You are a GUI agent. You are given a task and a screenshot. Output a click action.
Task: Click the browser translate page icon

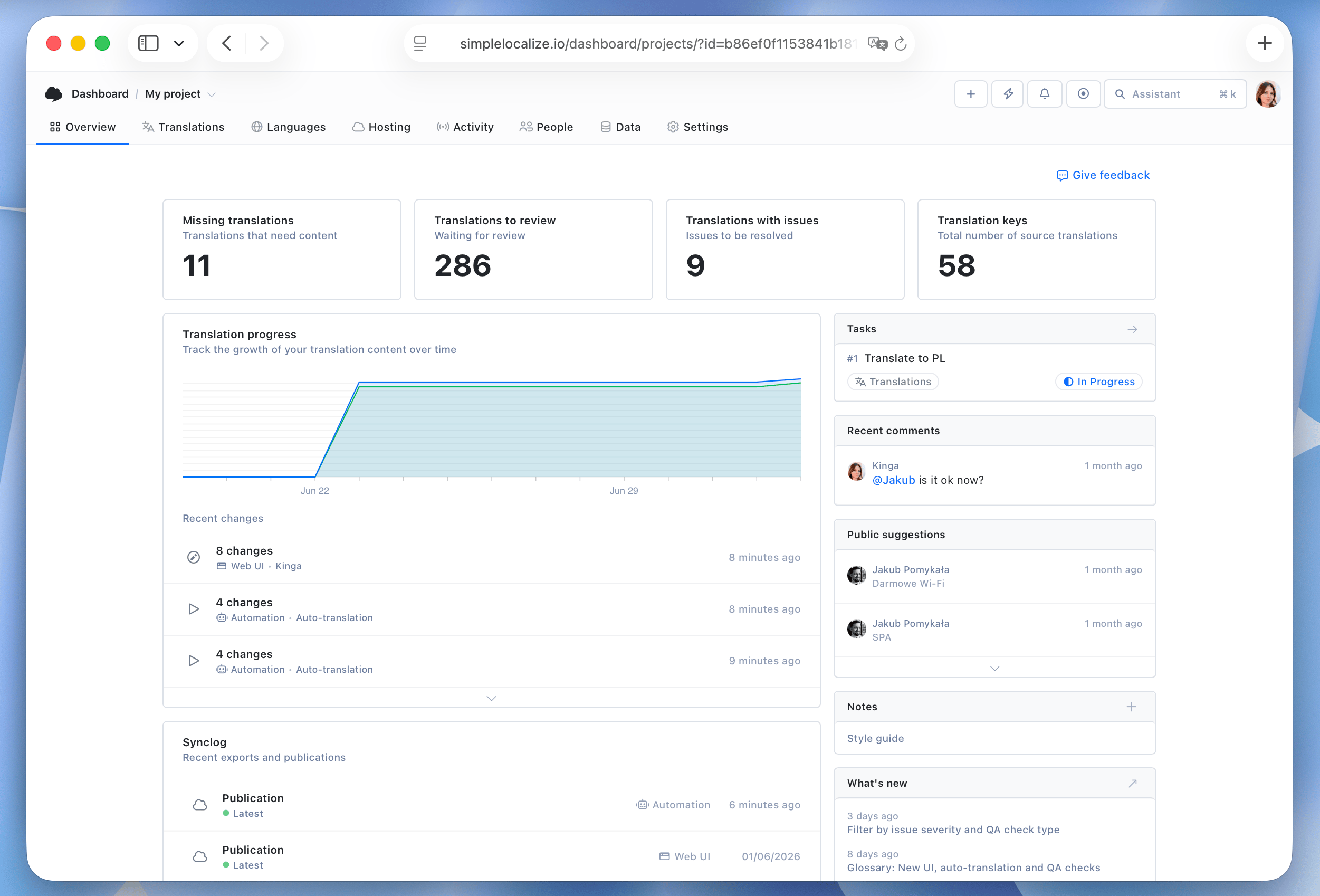877,44
